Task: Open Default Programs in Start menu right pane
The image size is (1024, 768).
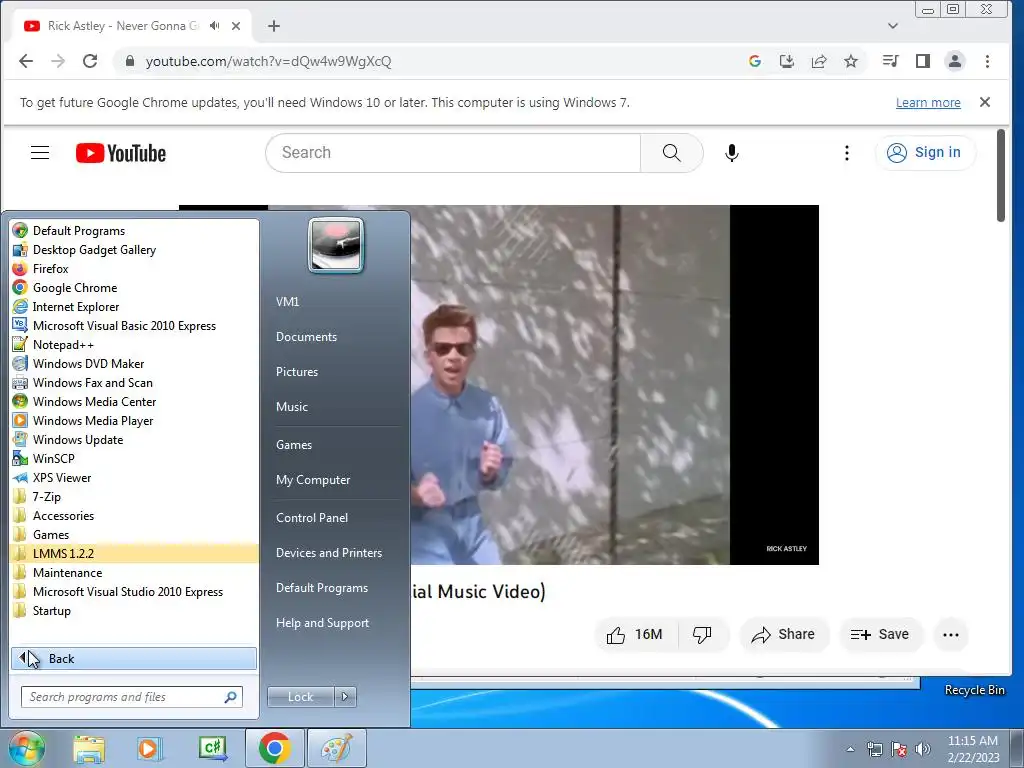Action: [321, 588]
